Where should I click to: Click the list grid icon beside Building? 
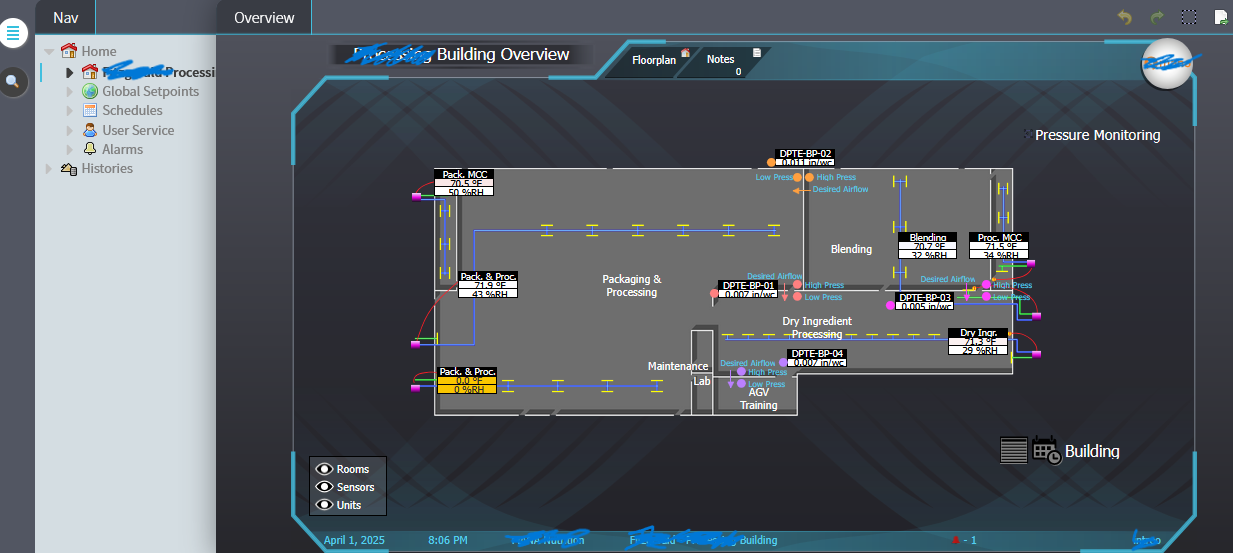pyautogui.click(x=1014, y=450)
